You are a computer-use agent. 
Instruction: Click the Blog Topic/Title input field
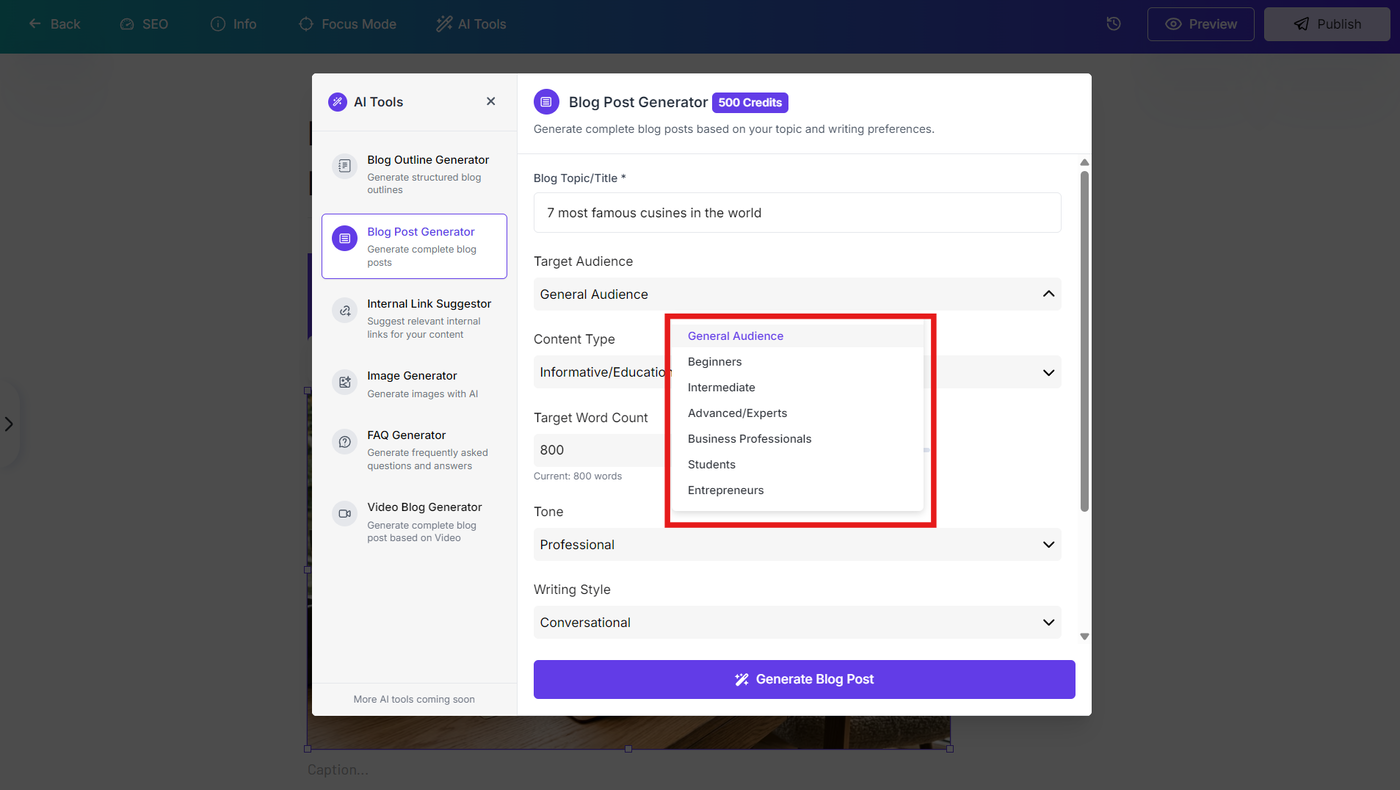(797, 213)
